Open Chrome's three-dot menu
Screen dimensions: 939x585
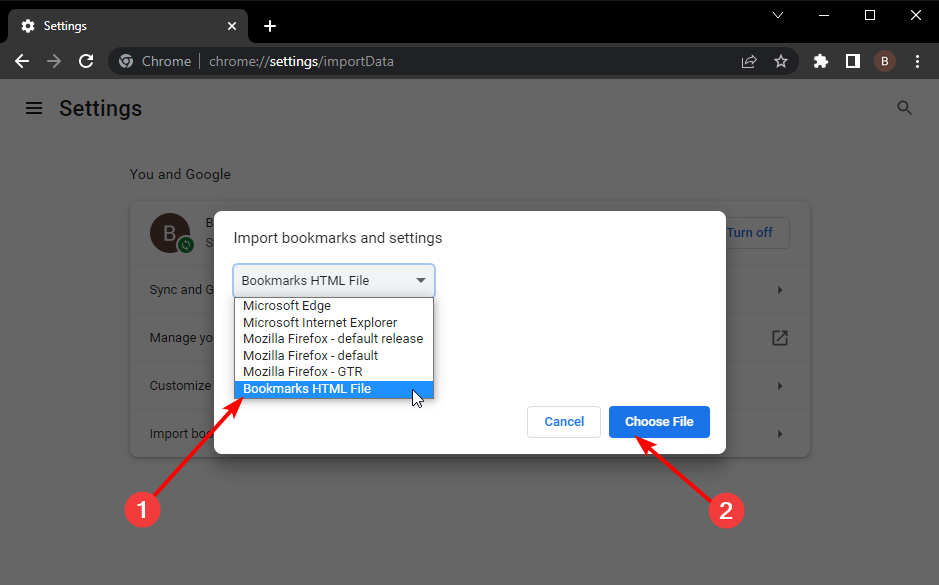click(917, 61)
